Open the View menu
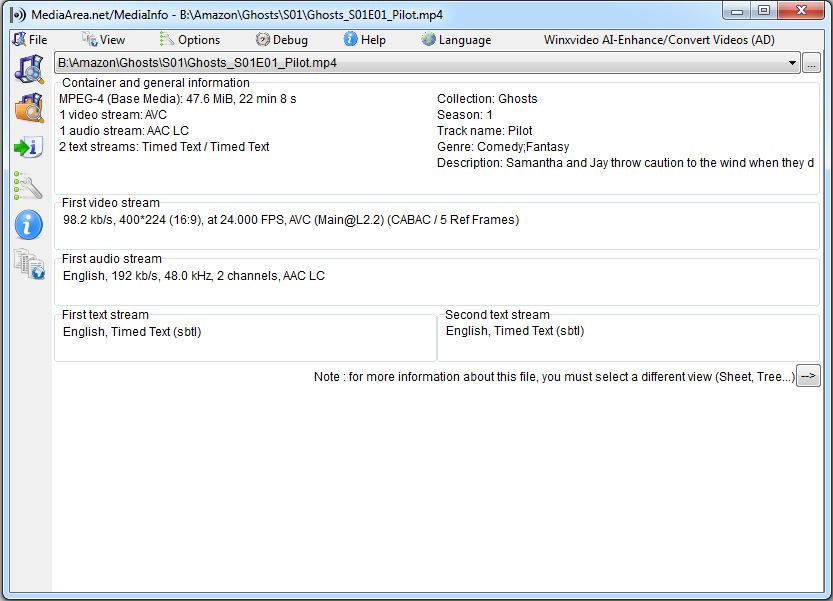Viewport: 833px width, 601px height. (x=103, y=40)
